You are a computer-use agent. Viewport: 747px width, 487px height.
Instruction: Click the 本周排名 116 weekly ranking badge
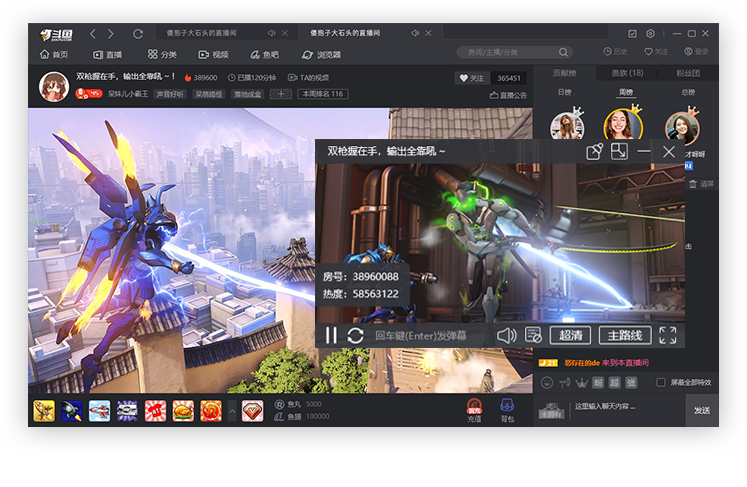point(323,94)
